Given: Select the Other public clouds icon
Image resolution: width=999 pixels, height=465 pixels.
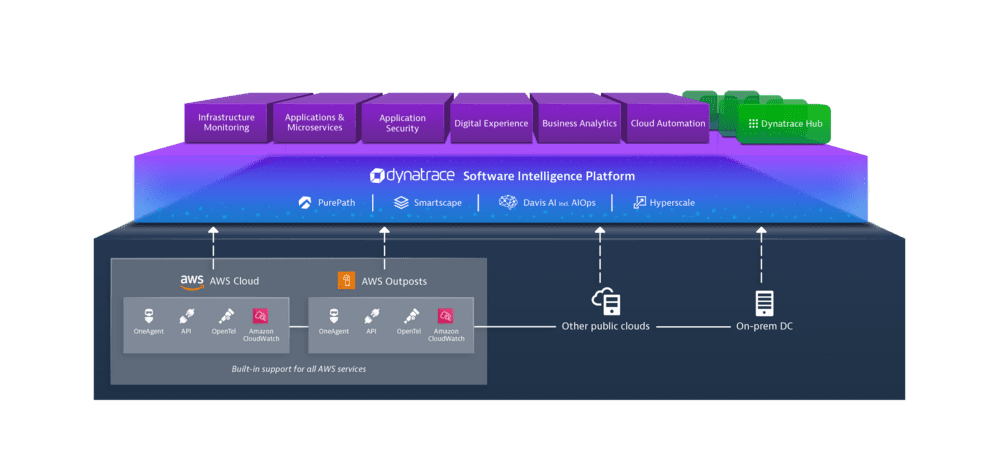Looking at the screenshot, I should pos(606,301).
